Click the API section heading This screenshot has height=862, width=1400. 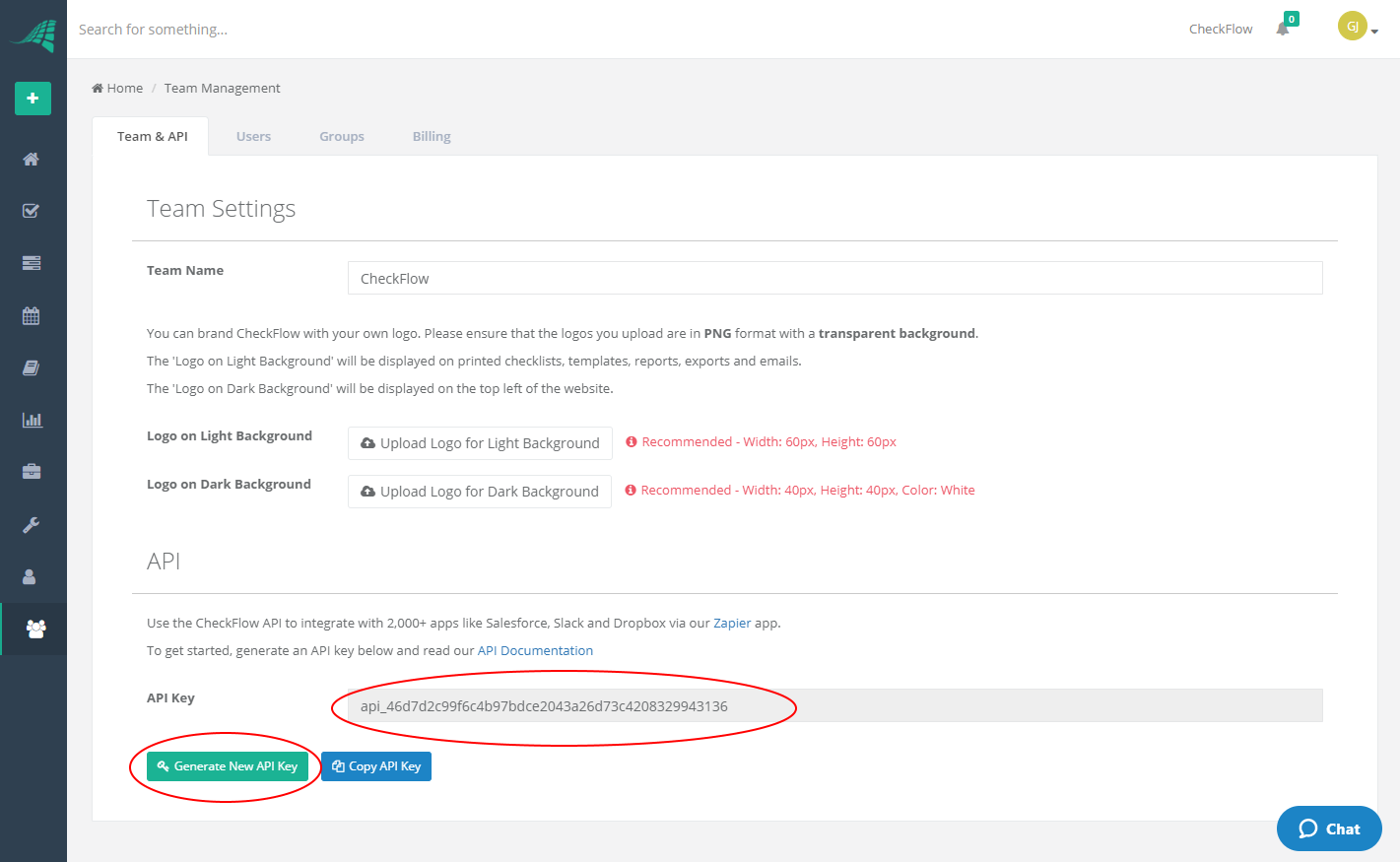click(164, 562)
